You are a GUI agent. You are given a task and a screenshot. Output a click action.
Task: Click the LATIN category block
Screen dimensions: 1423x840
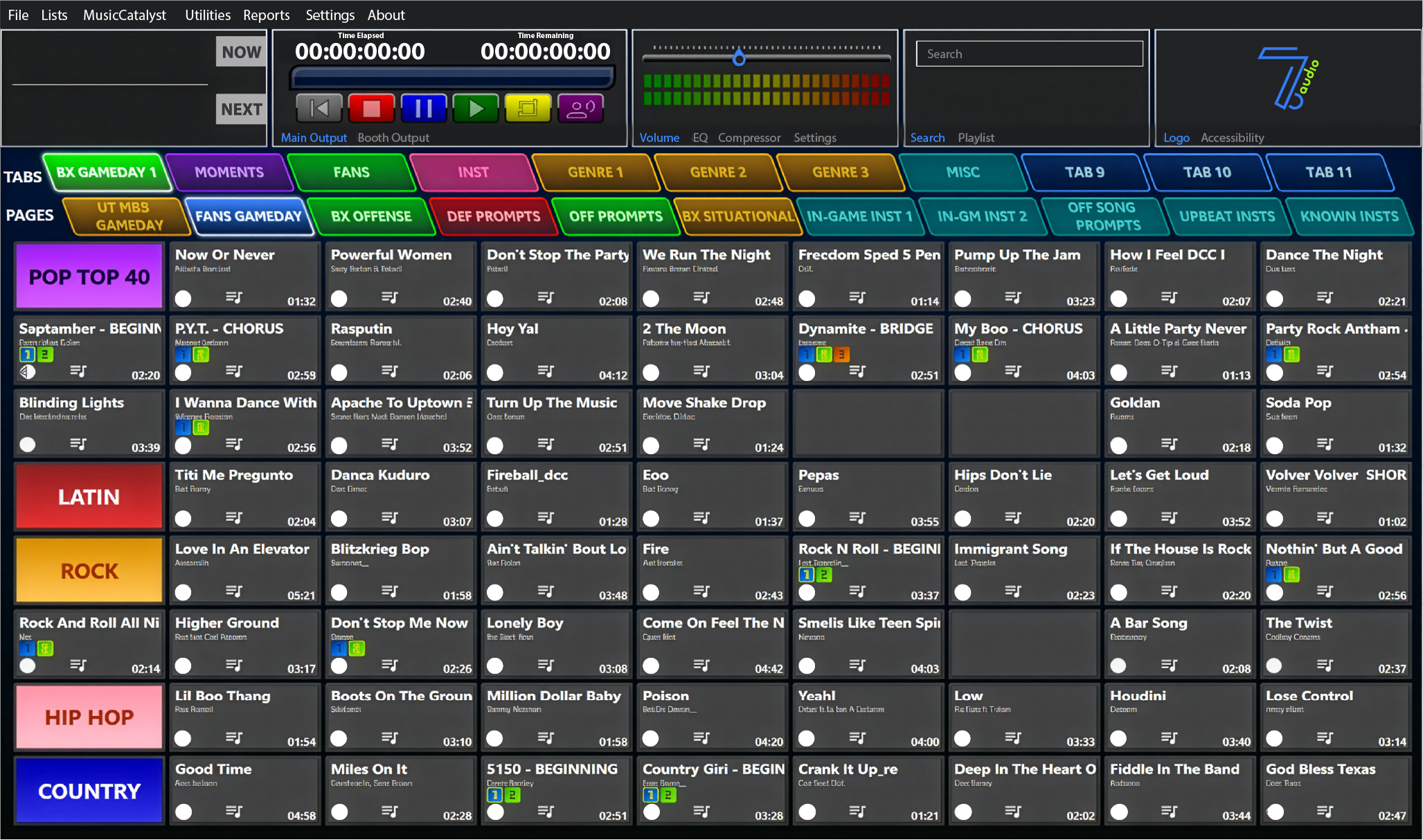(89, 497)
